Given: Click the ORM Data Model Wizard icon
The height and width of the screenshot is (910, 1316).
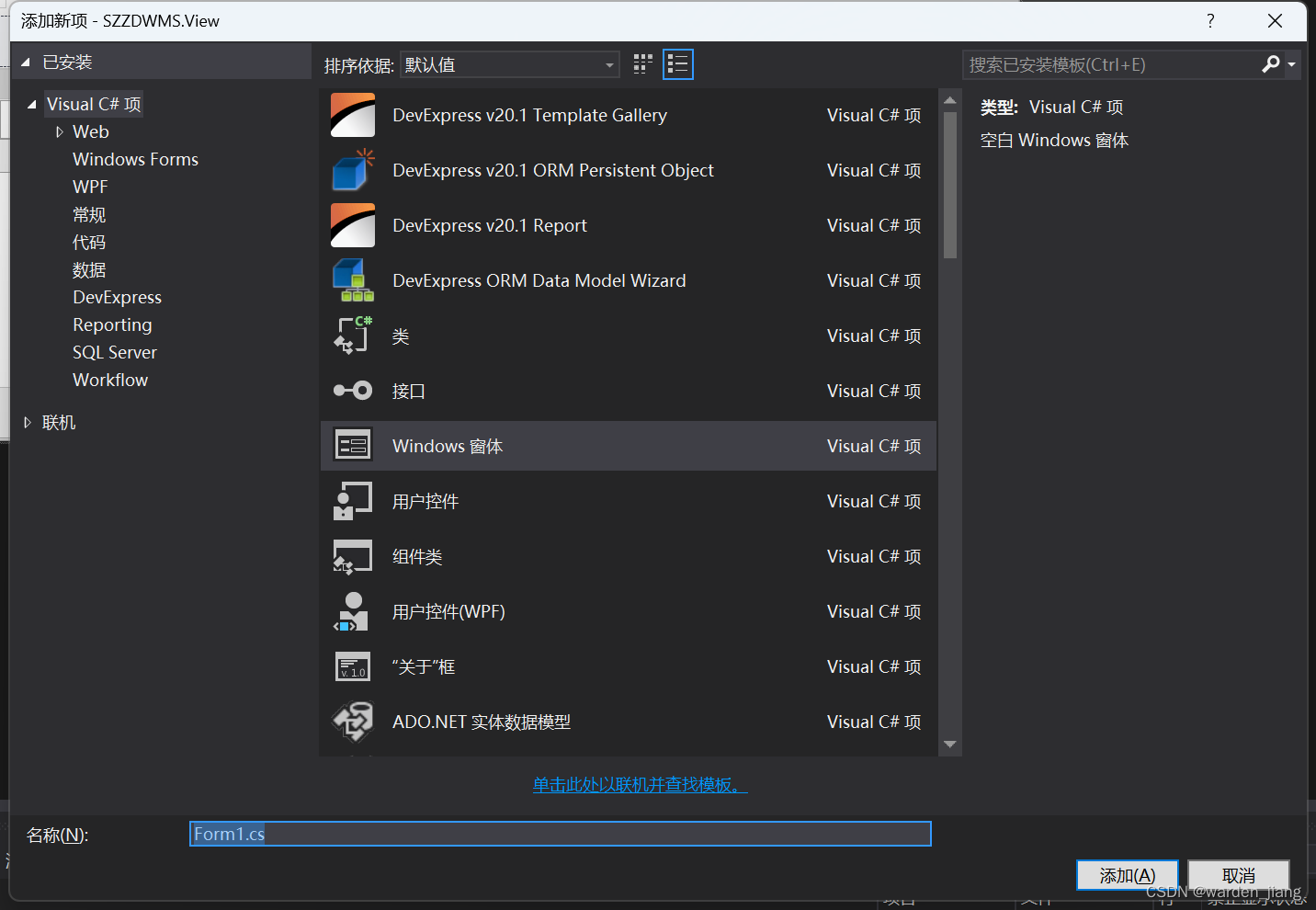Looking at the screenshot, I should point(353,280).
